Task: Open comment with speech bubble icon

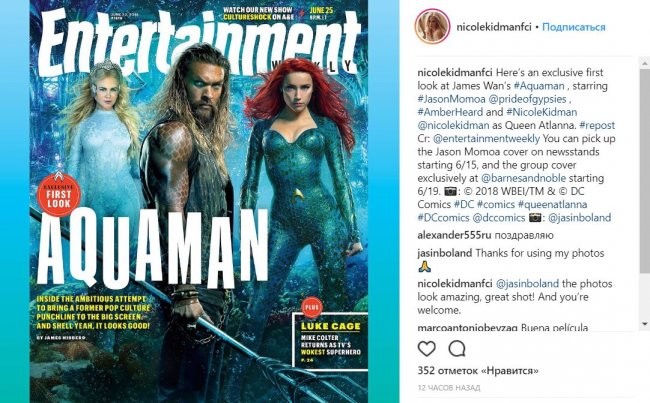Action: tap(457, 349)
